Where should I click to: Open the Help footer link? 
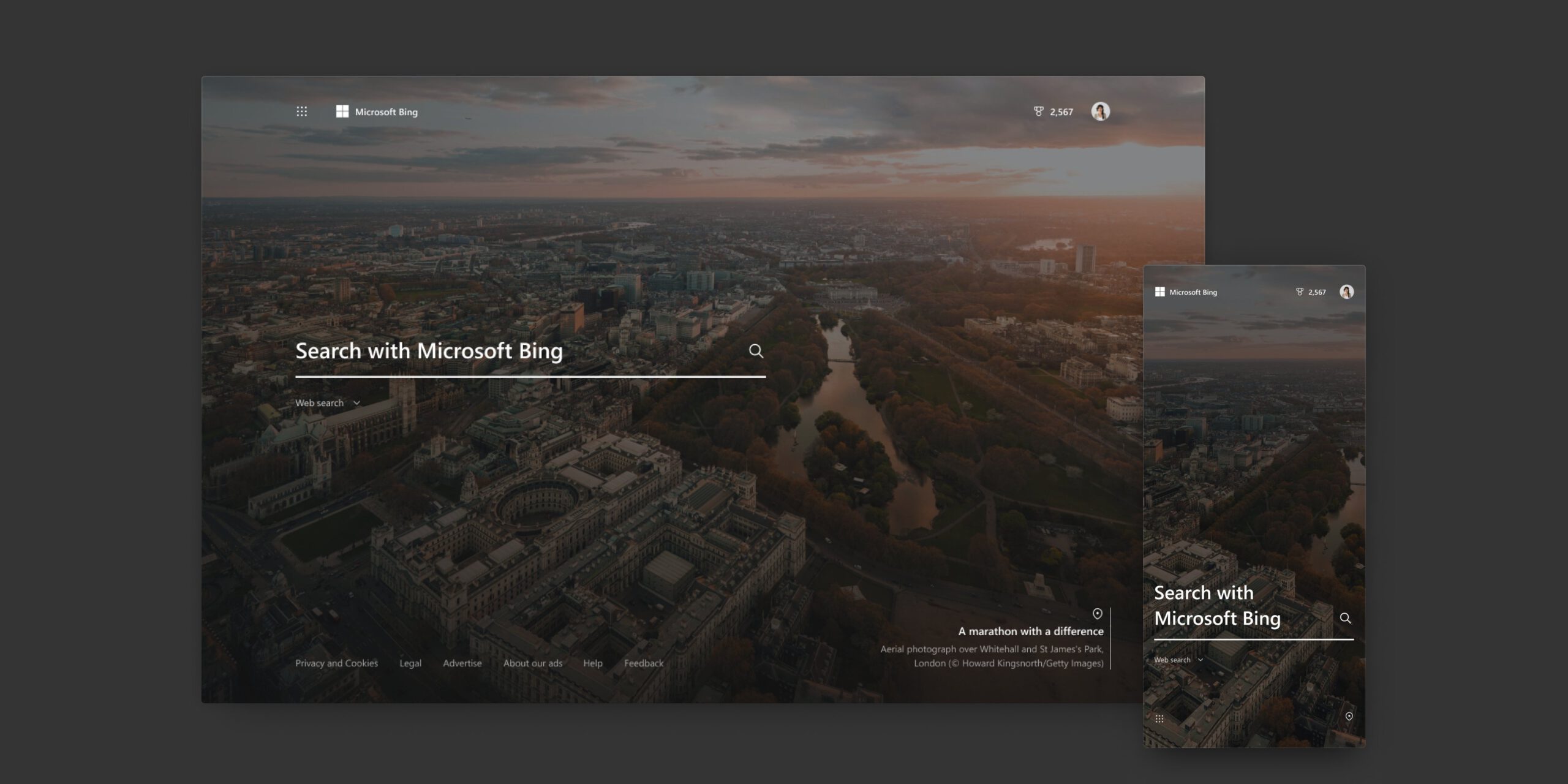[593, 663]
